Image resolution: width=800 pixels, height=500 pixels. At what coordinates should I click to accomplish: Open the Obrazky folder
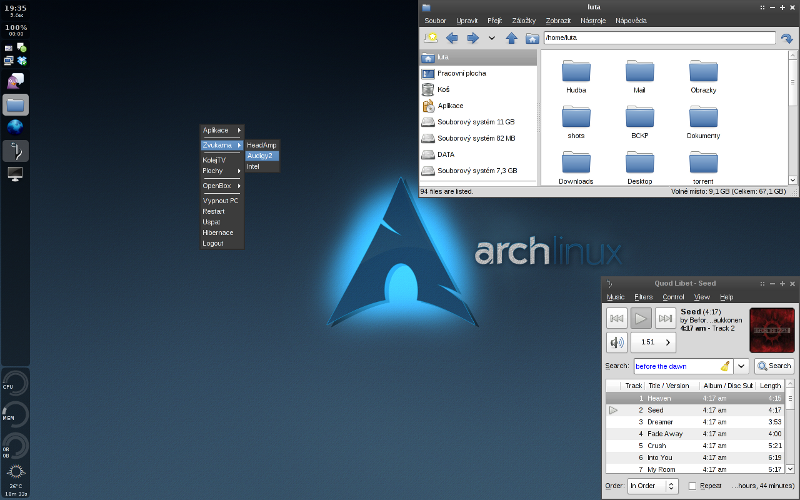703,77
